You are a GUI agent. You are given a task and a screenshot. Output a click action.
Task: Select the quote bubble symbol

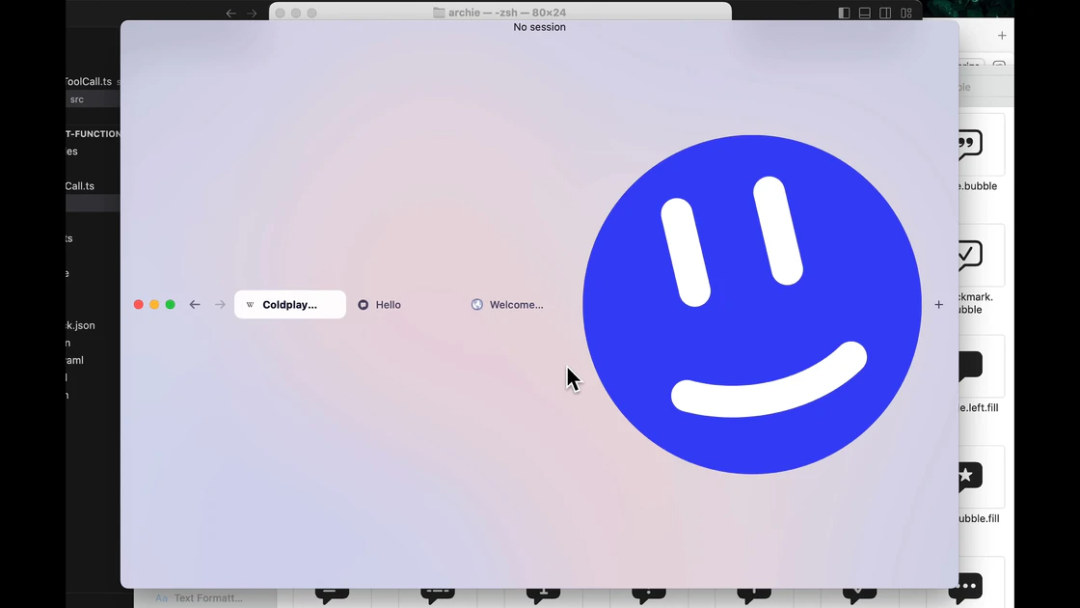(970, 145)
